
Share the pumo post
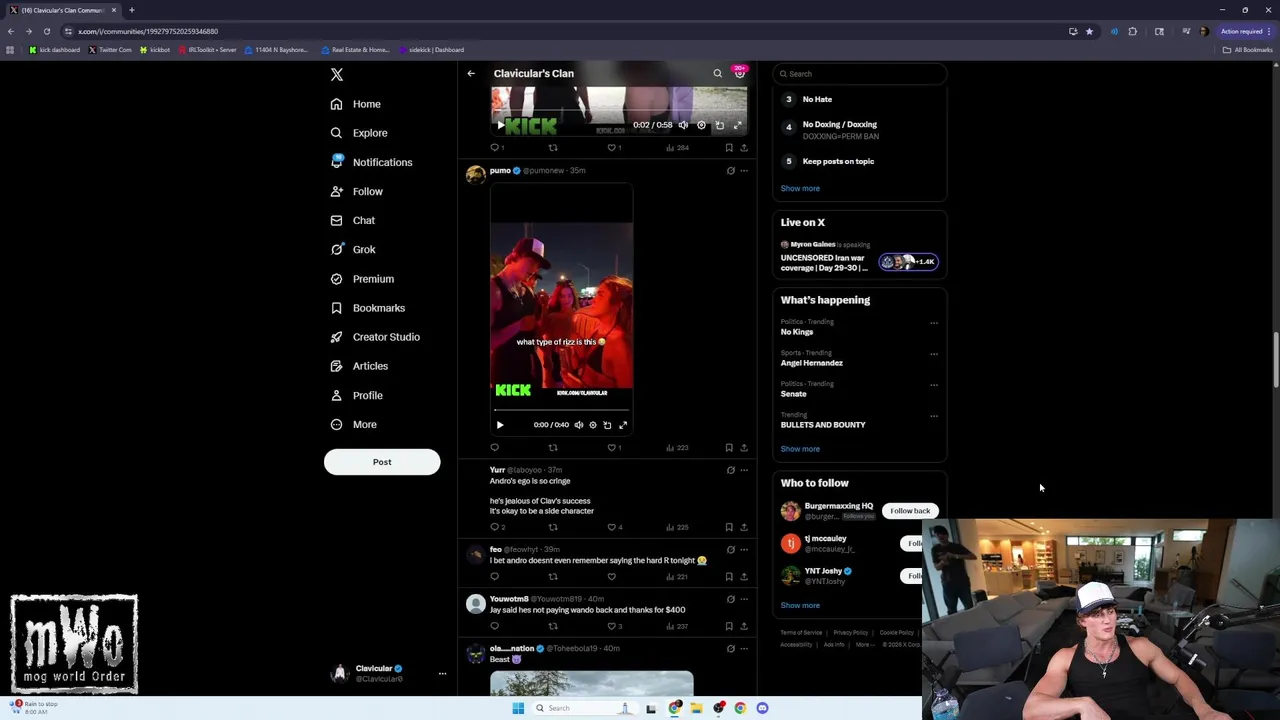click(744, 448)
